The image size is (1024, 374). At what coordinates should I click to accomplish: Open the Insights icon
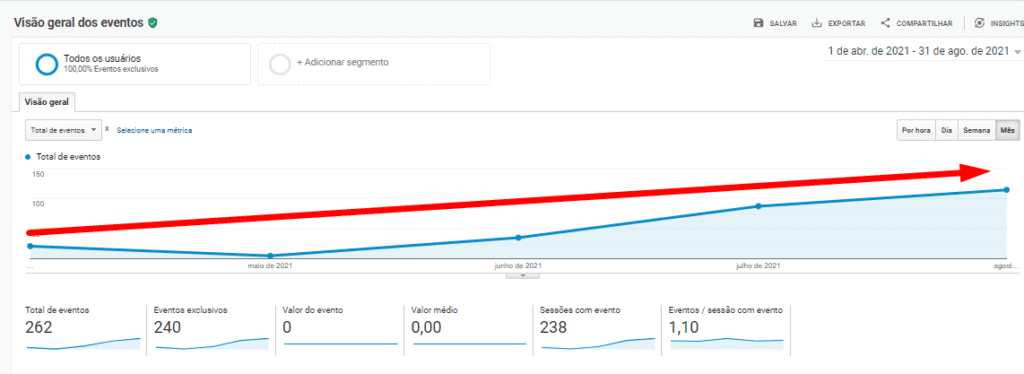tap(979, 23)
